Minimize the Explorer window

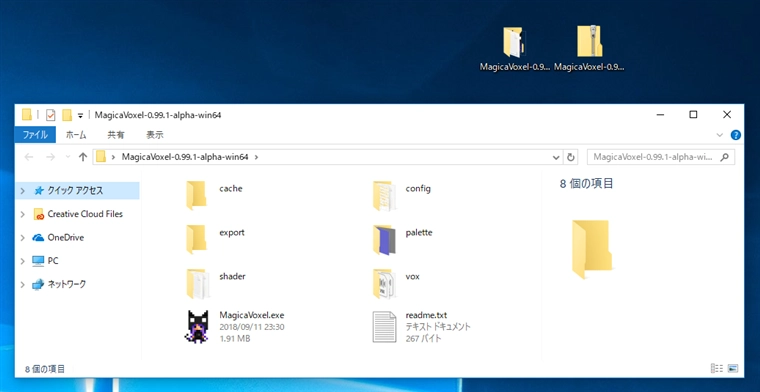(x=660, y=115)
